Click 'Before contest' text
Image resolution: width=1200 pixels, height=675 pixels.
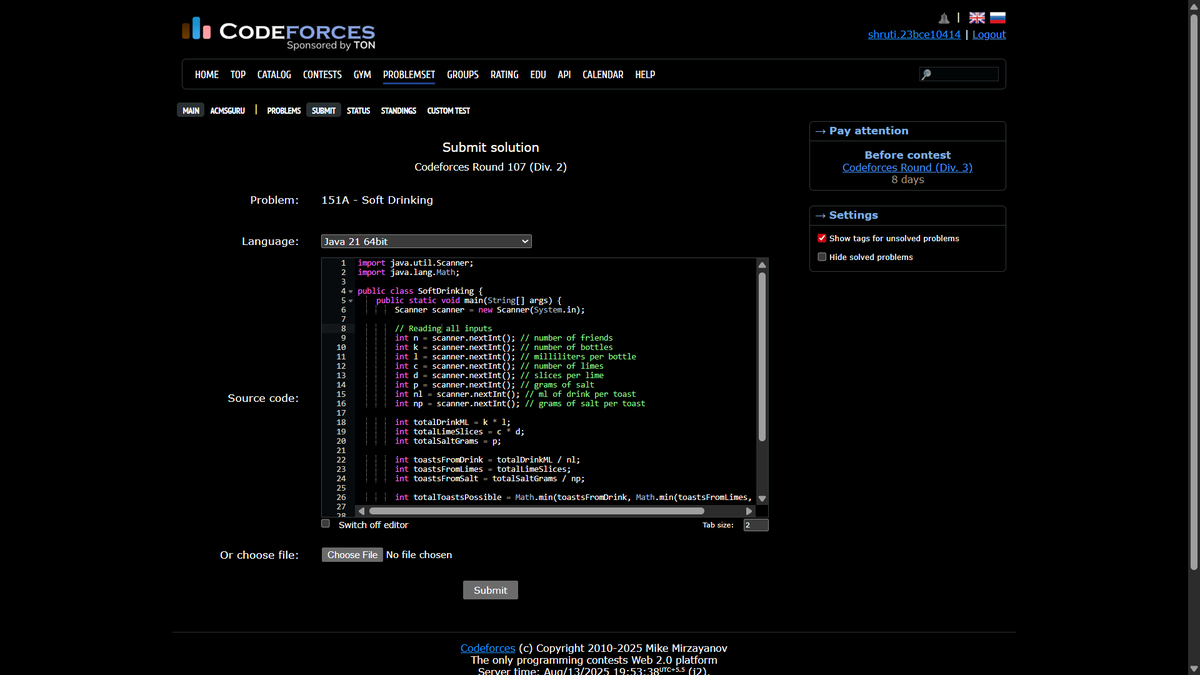pos(907,155)
